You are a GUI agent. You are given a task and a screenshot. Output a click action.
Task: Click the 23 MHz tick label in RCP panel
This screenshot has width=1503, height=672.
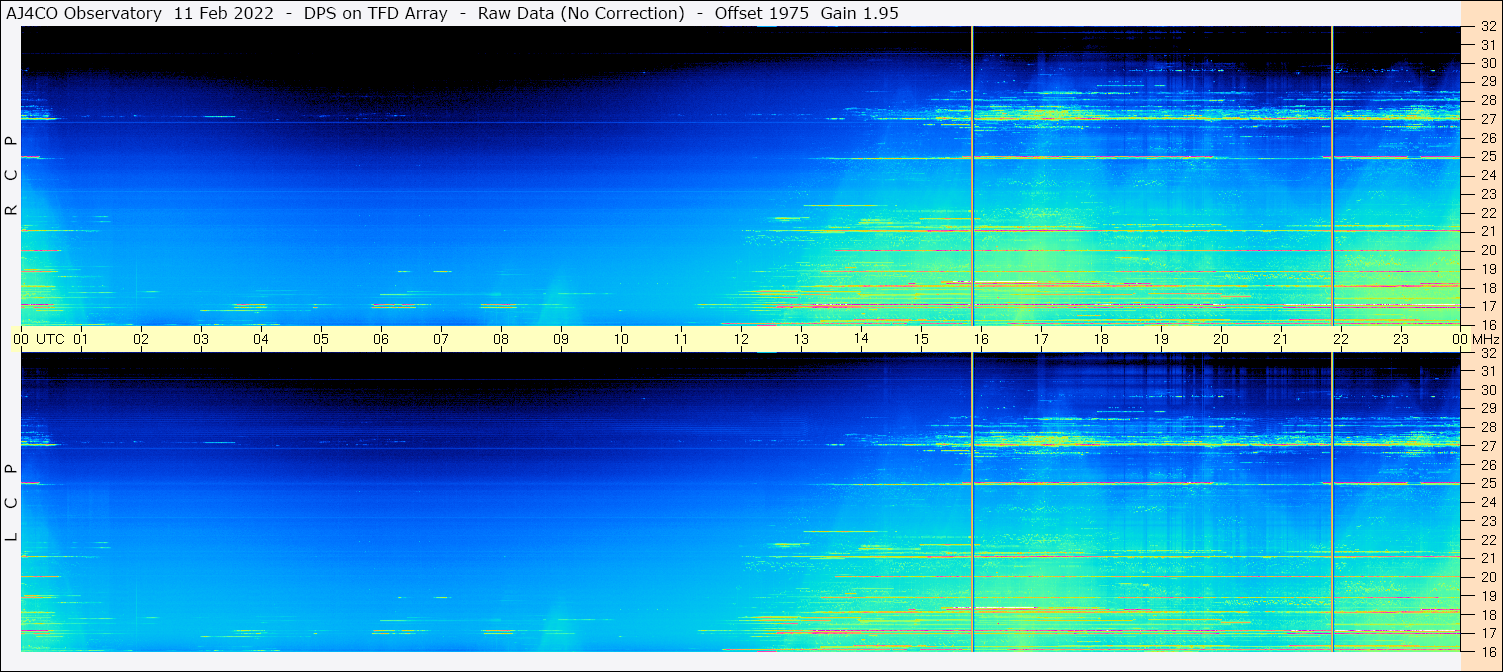point(1488,194)
